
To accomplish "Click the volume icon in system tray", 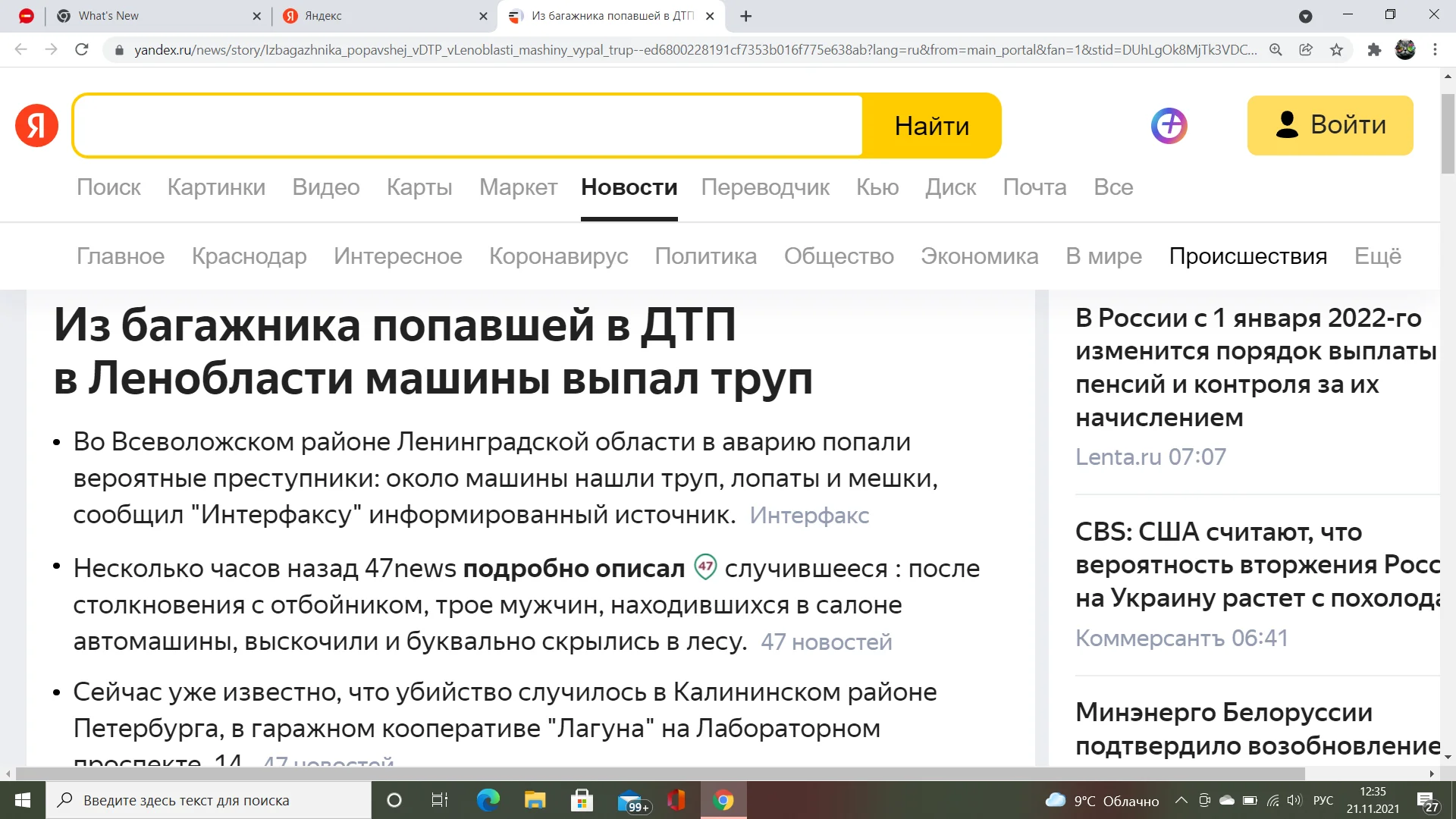I will coord(1294,800).
